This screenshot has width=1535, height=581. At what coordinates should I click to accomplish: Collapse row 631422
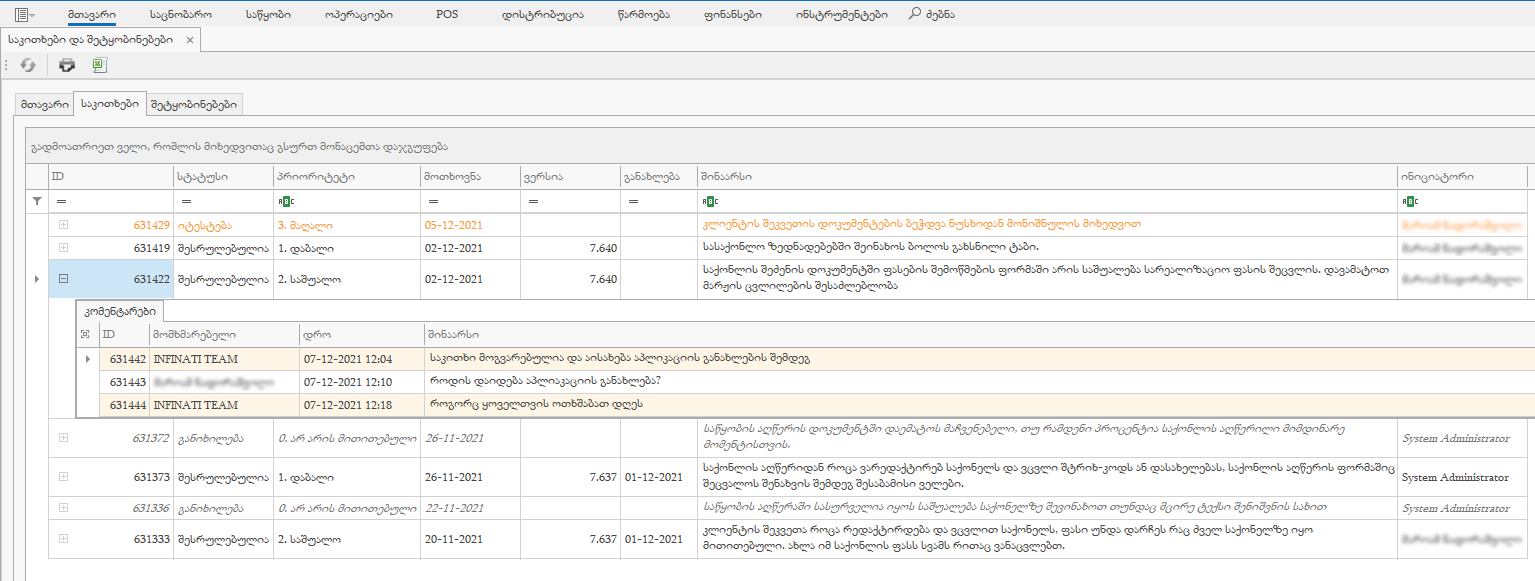[x=63, y=279]
